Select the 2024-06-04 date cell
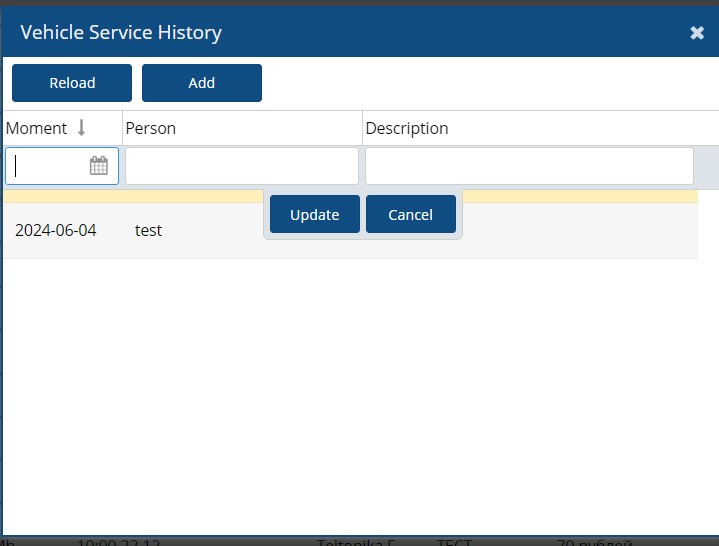Image resolution: width=719 pixels, height=546 pixels. tap(56, 231)
